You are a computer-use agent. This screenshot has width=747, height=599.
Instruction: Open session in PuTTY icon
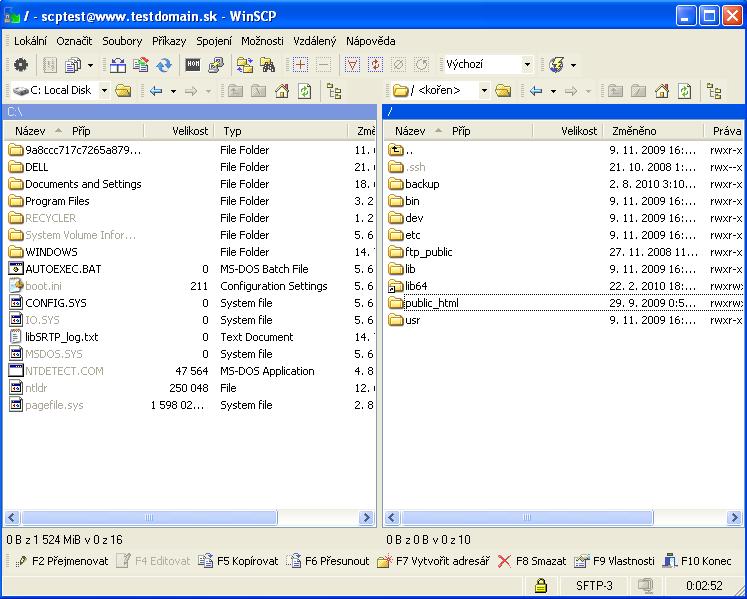(216, 65)
